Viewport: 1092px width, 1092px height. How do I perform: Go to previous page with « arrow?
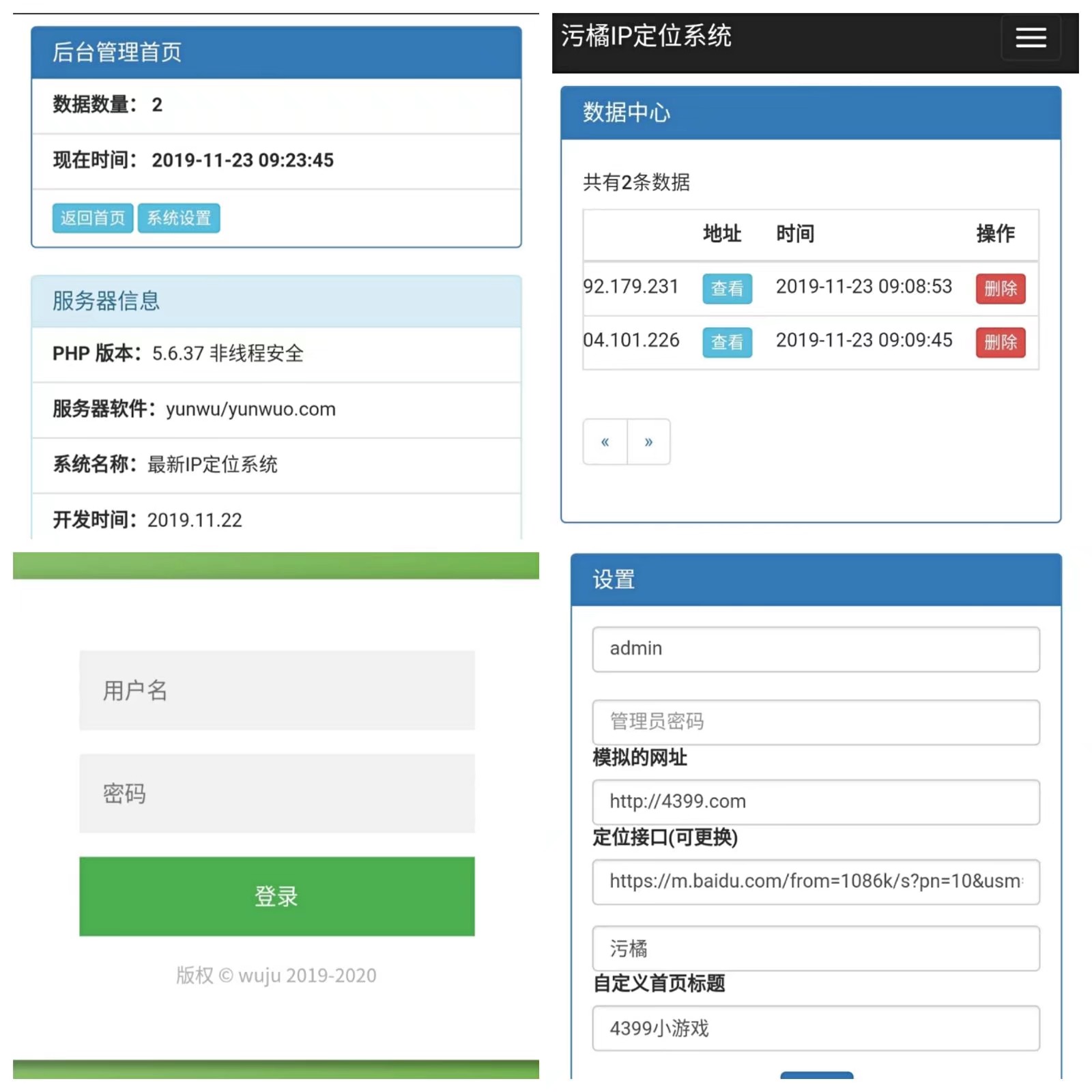click(605, 442)
